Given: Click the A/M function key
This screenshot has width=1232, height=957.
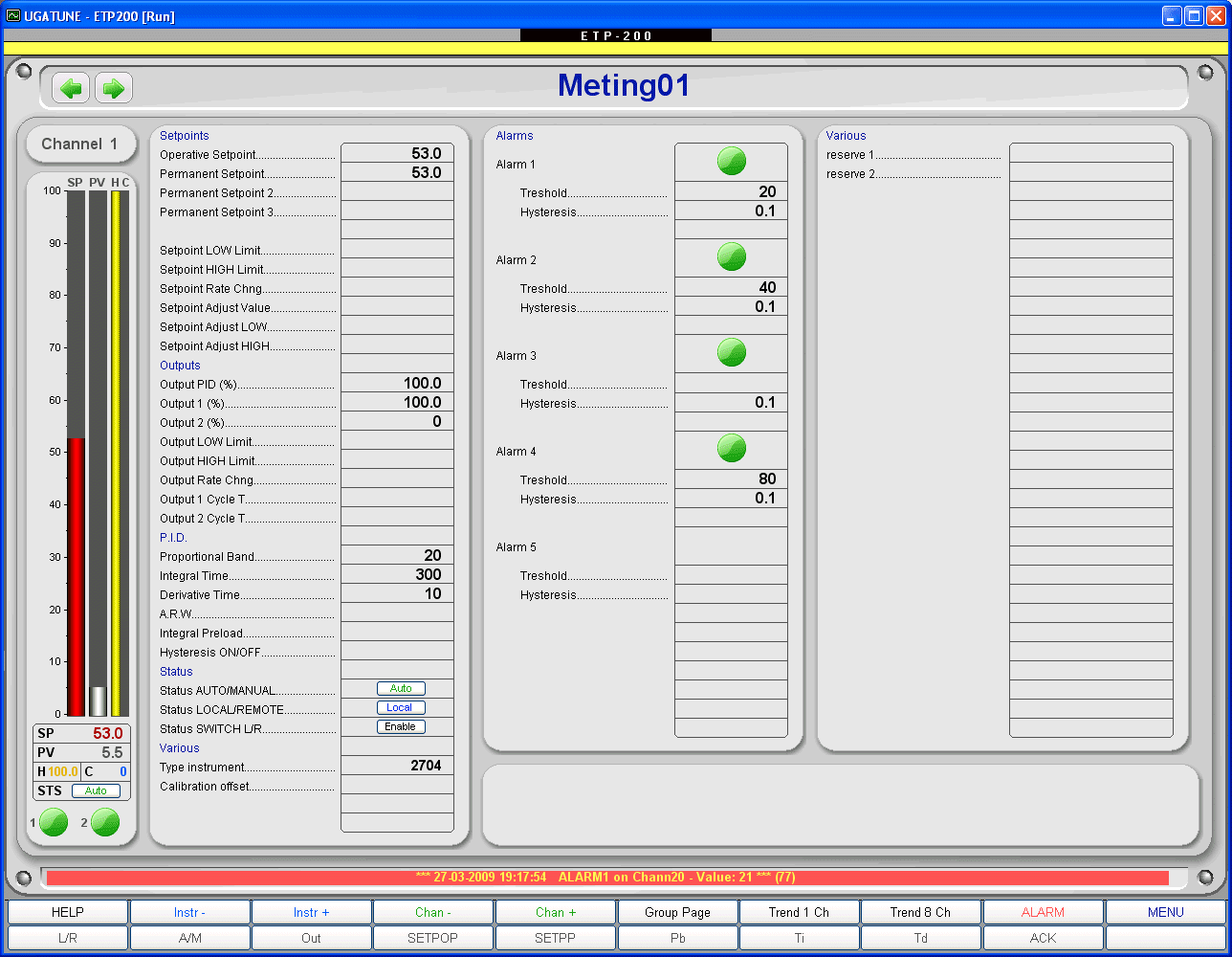Looking at the screenshot, I should coord(189,938).
